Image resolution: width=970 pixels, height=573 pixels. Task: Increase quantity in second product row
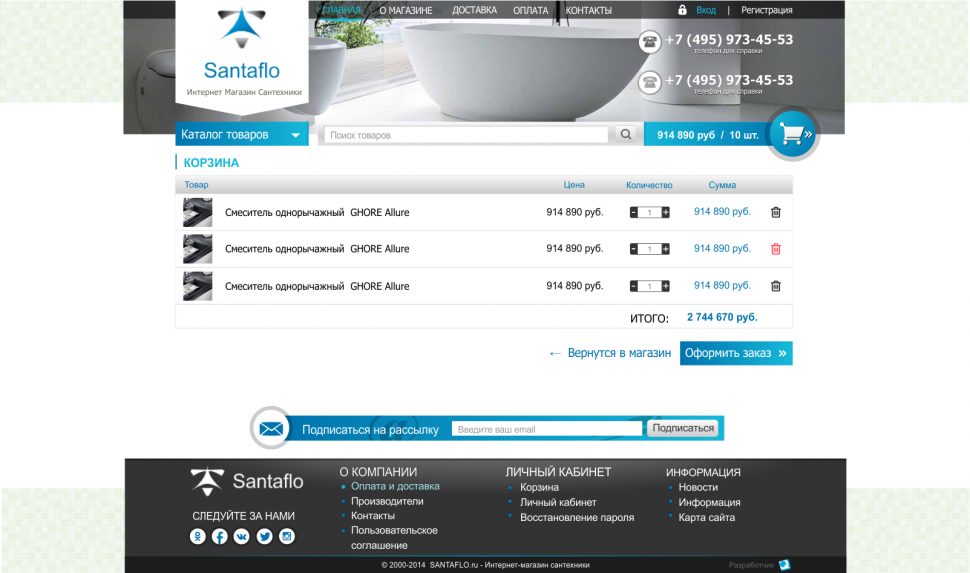click(666, 249)
